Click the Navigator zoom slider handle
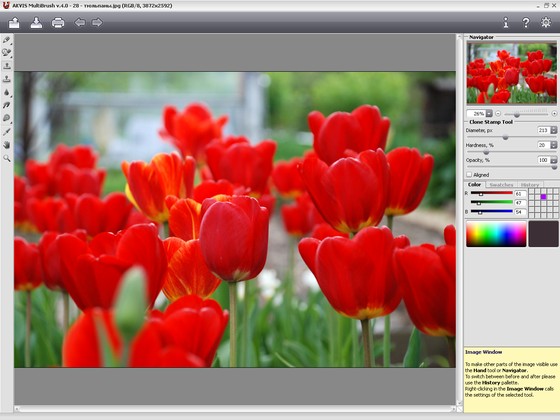 pos(516,115)
